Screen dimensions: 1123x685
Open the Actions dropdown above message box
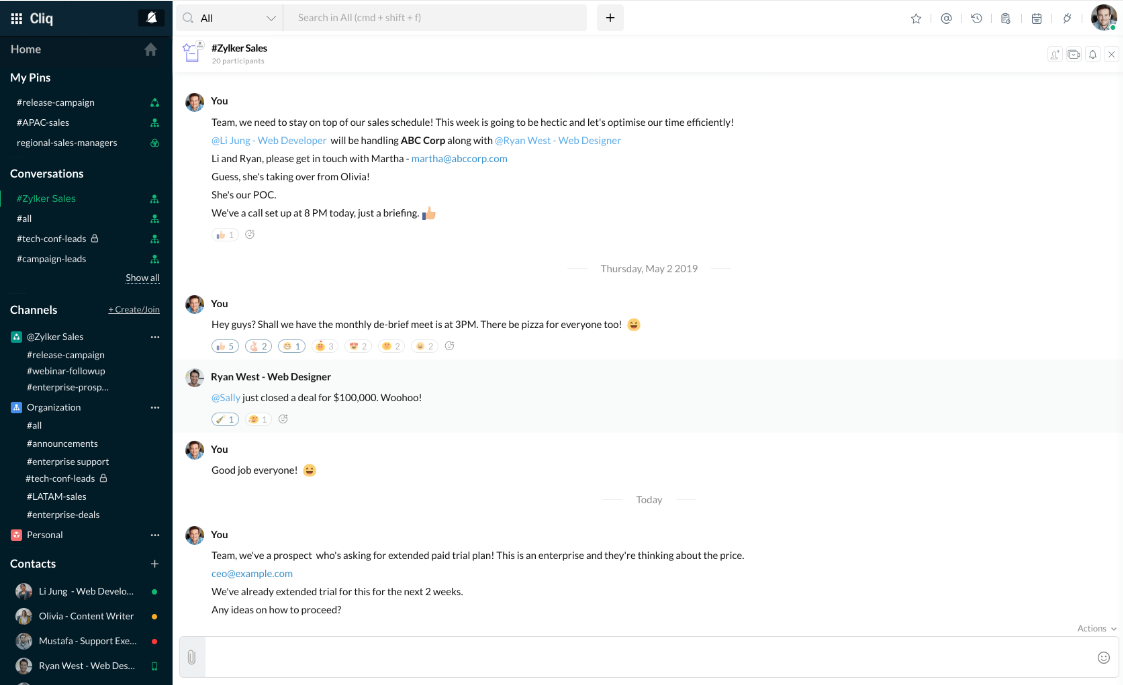click(1097, 628)
